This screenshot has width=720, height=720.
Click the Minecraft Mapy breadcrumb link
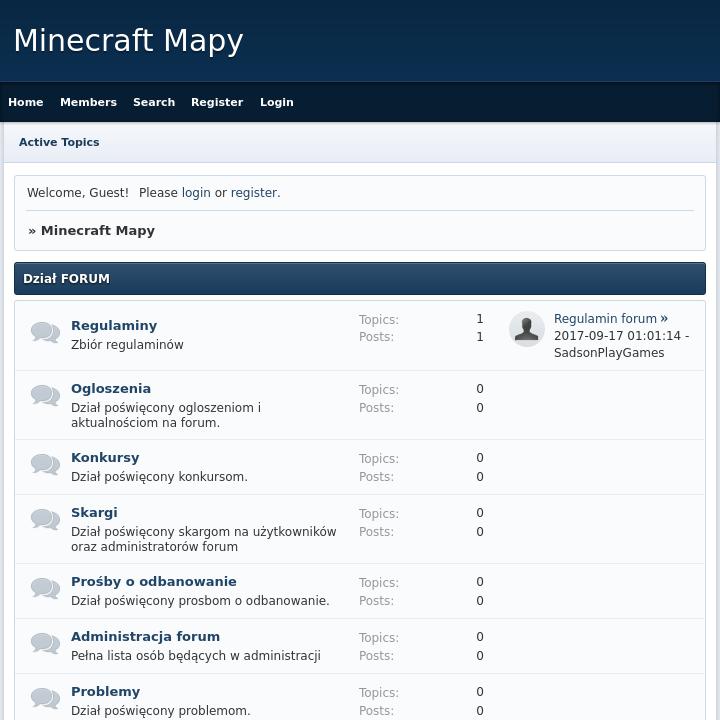[98, 230]
